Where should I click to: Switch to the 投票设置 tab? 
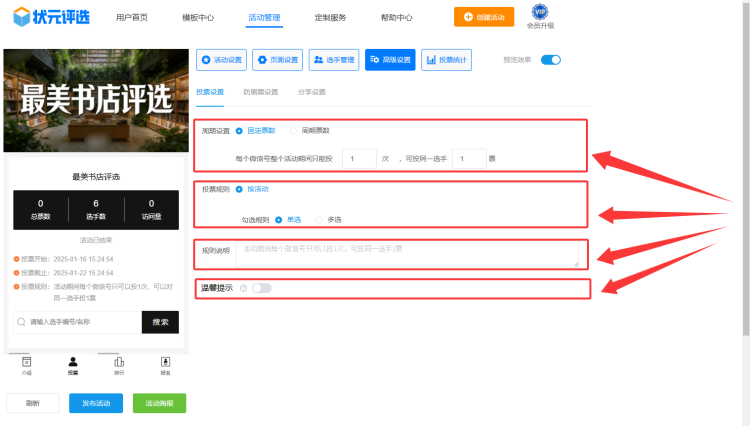(210, 92)
